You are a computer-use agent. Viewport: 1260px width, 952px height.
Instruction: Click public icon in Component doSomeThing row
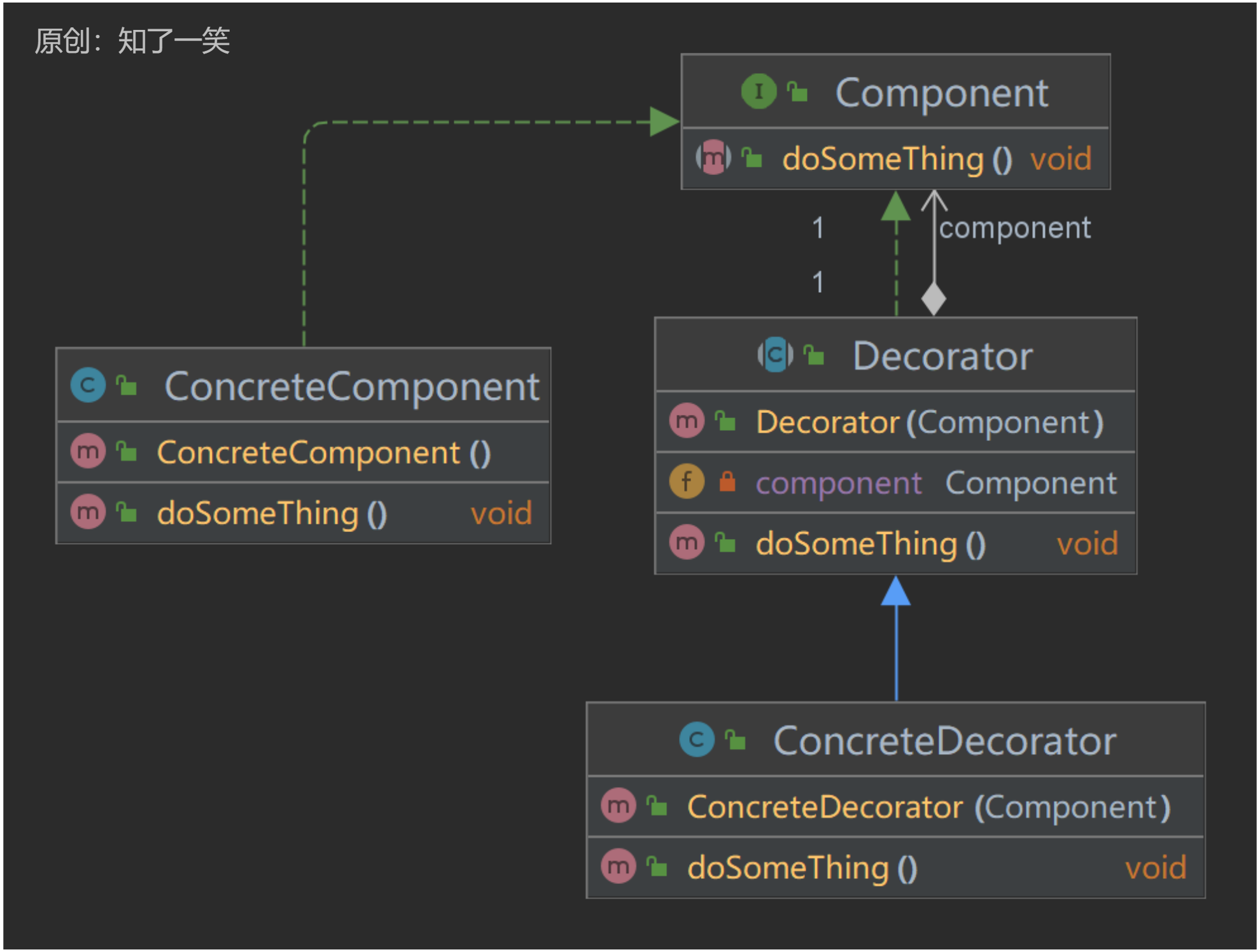752,157
